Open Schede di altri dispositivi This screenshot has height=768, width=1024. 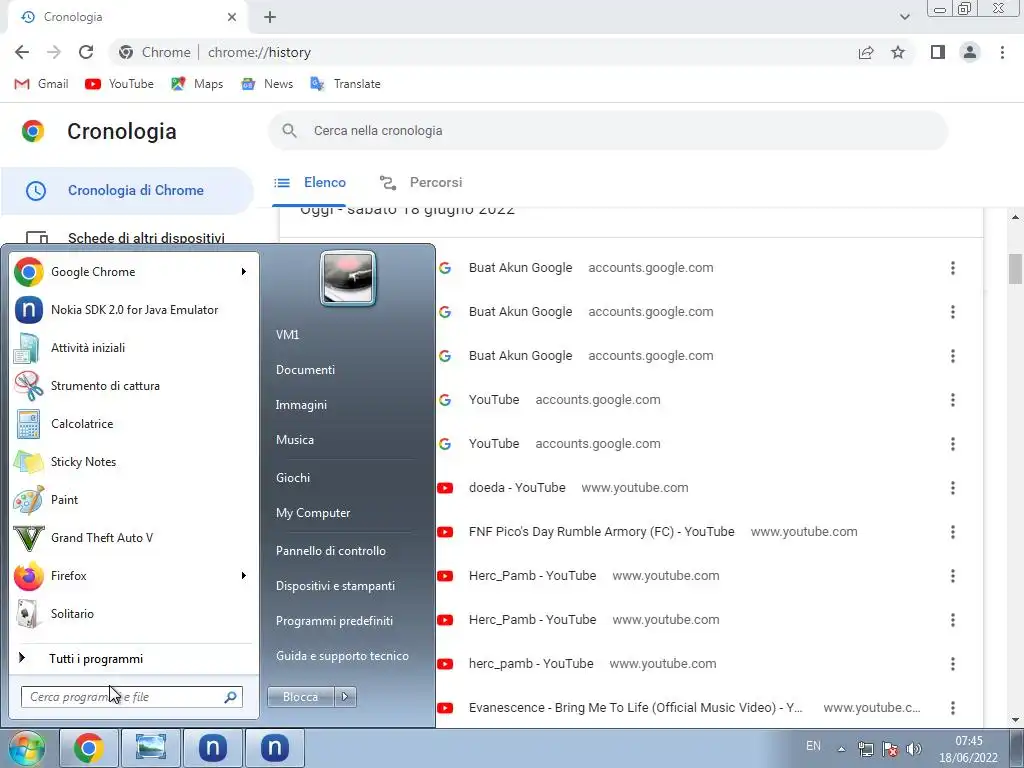(127, 238)
